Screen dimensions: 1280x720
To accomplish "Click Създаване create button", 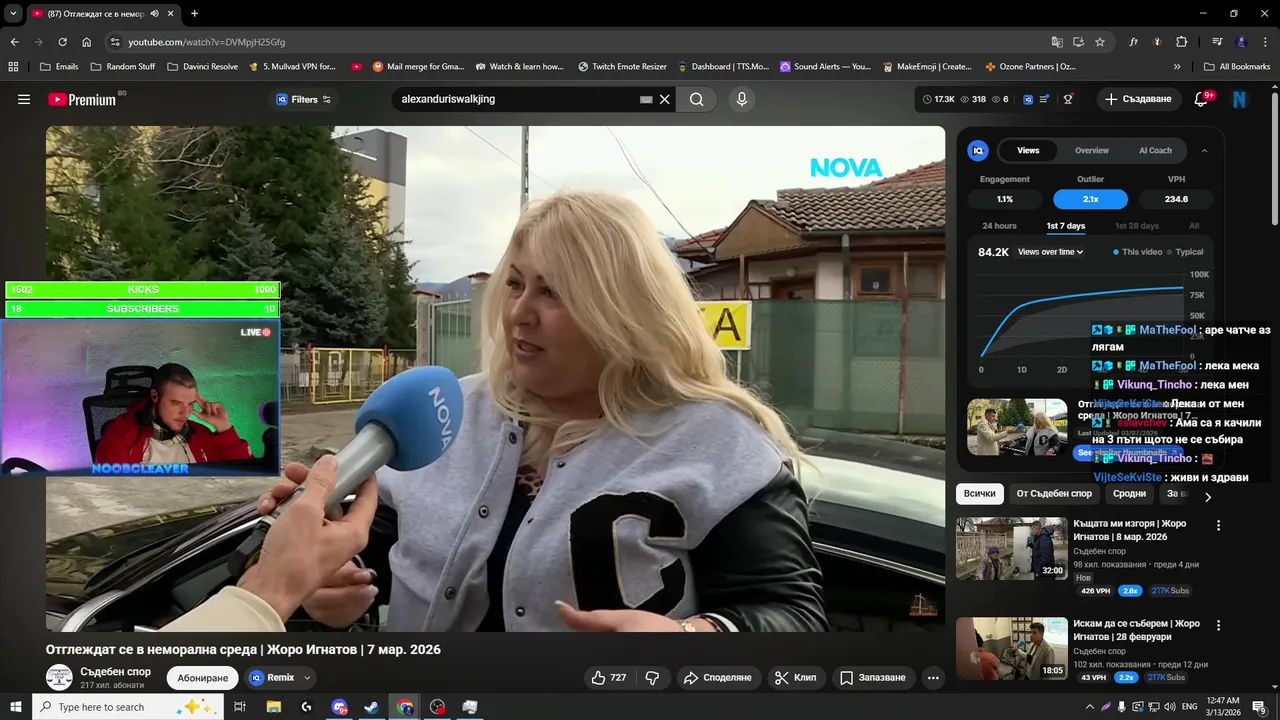I will (1137, 99).
